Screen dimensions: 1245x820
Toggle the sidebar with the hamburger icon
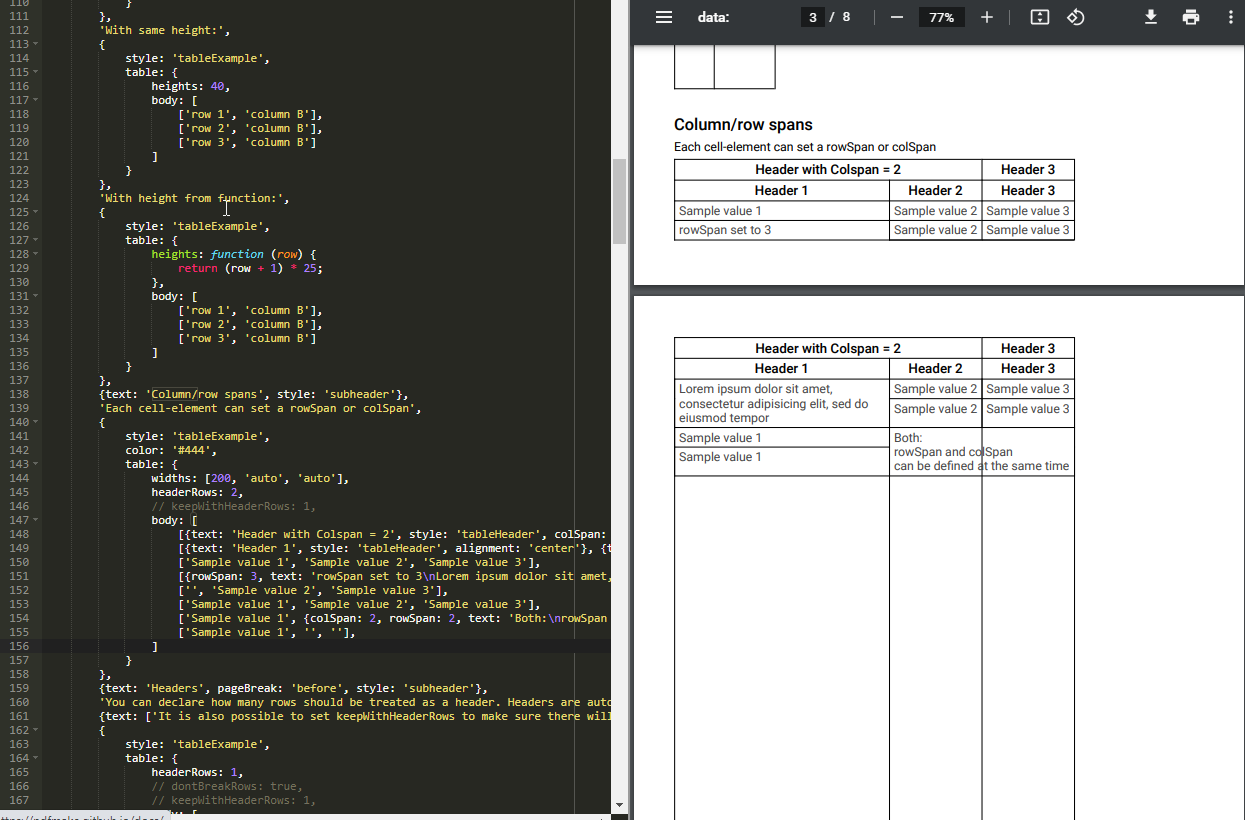[664, 16]
